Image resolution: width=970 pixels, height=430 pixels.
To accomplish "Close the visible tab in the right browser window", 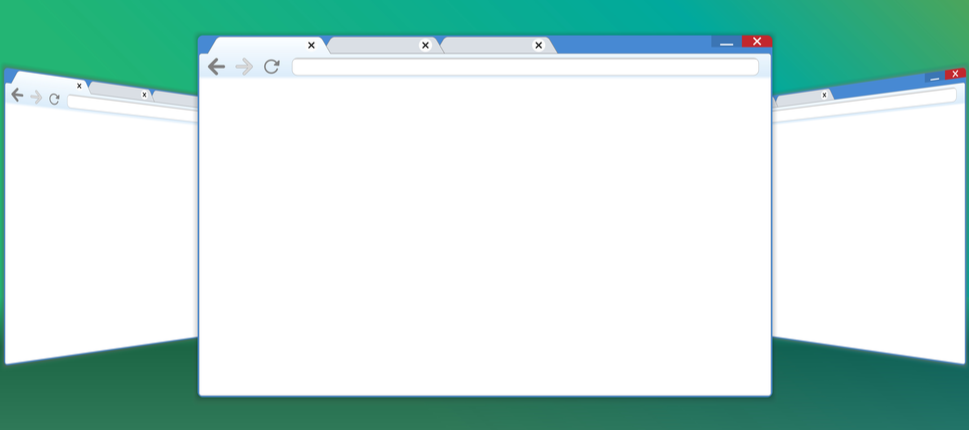I will point(825,95).
